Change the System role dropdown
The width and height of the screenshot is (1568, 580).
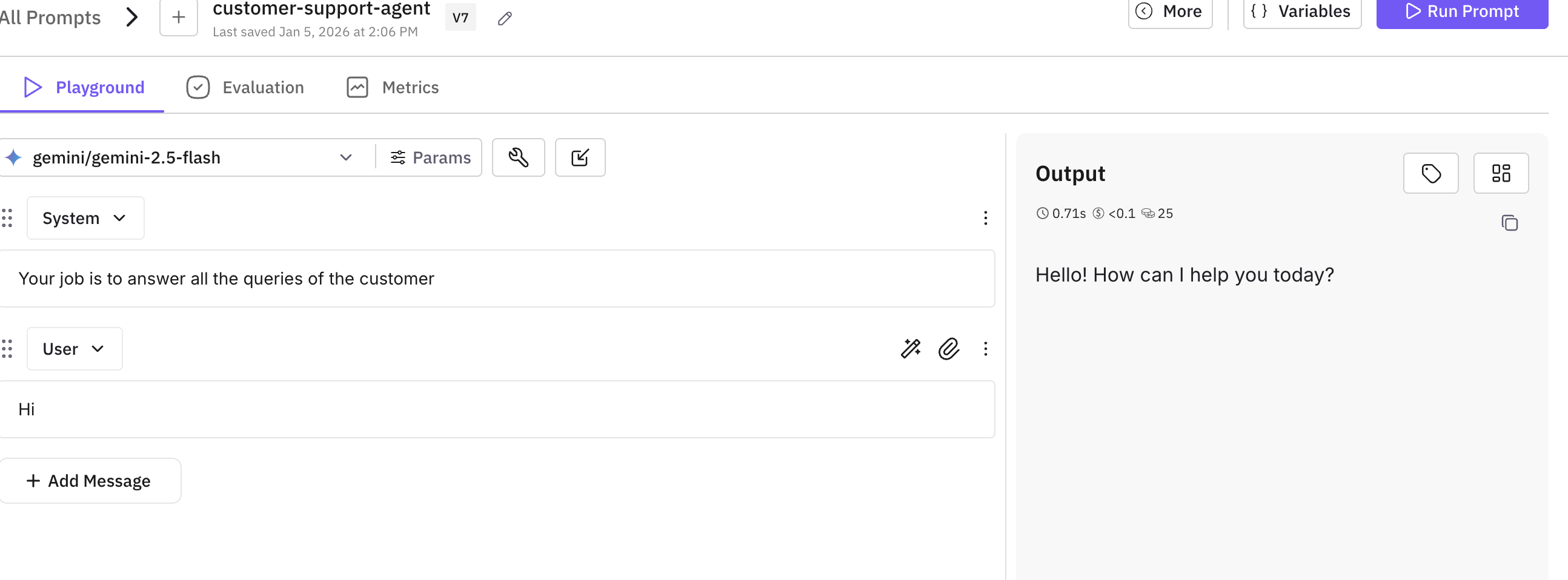[x=85, y=218]
